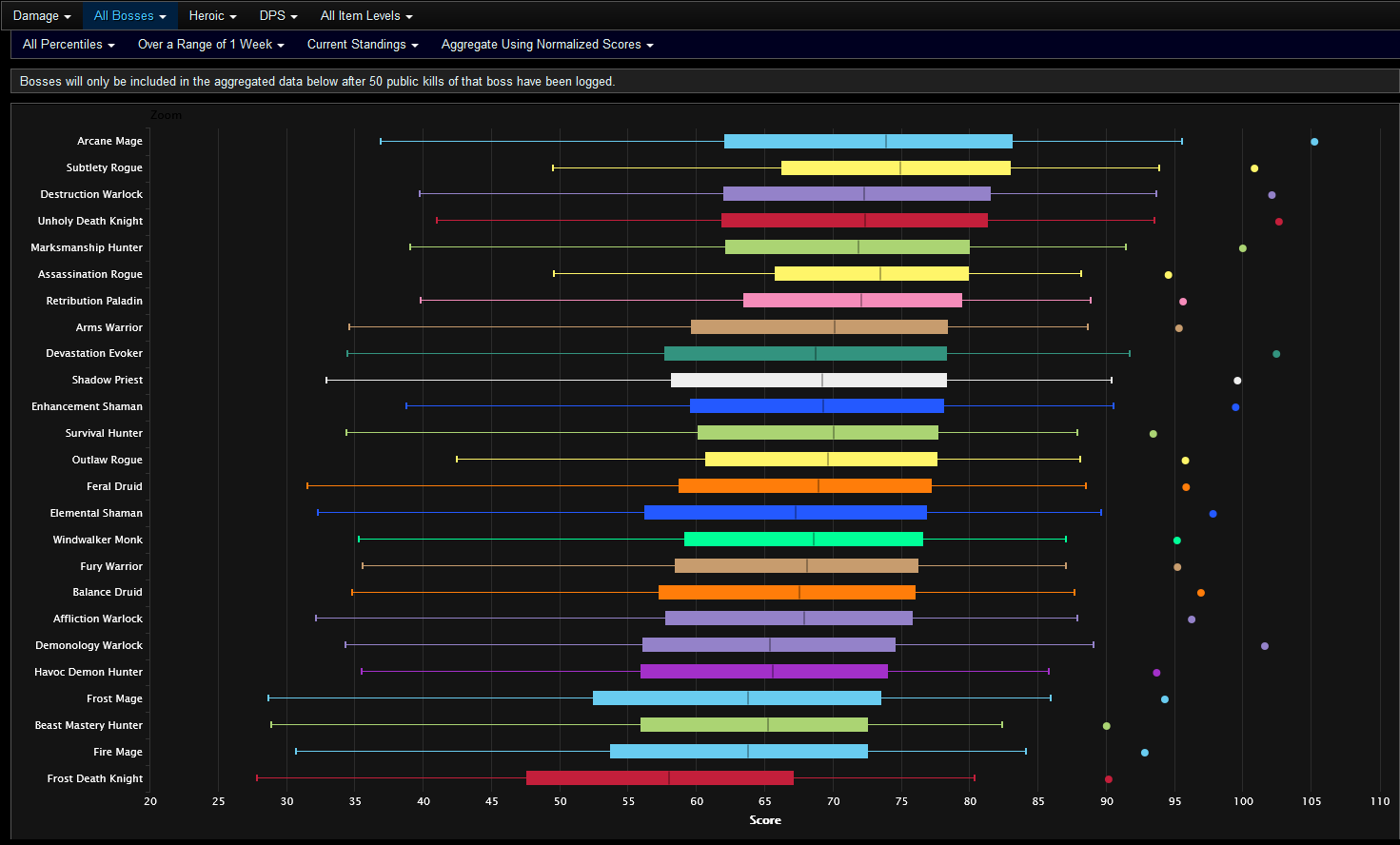Open the Heroic difficulty dropdown
Screen dimensions: 1400x845
tap(212, 16)
